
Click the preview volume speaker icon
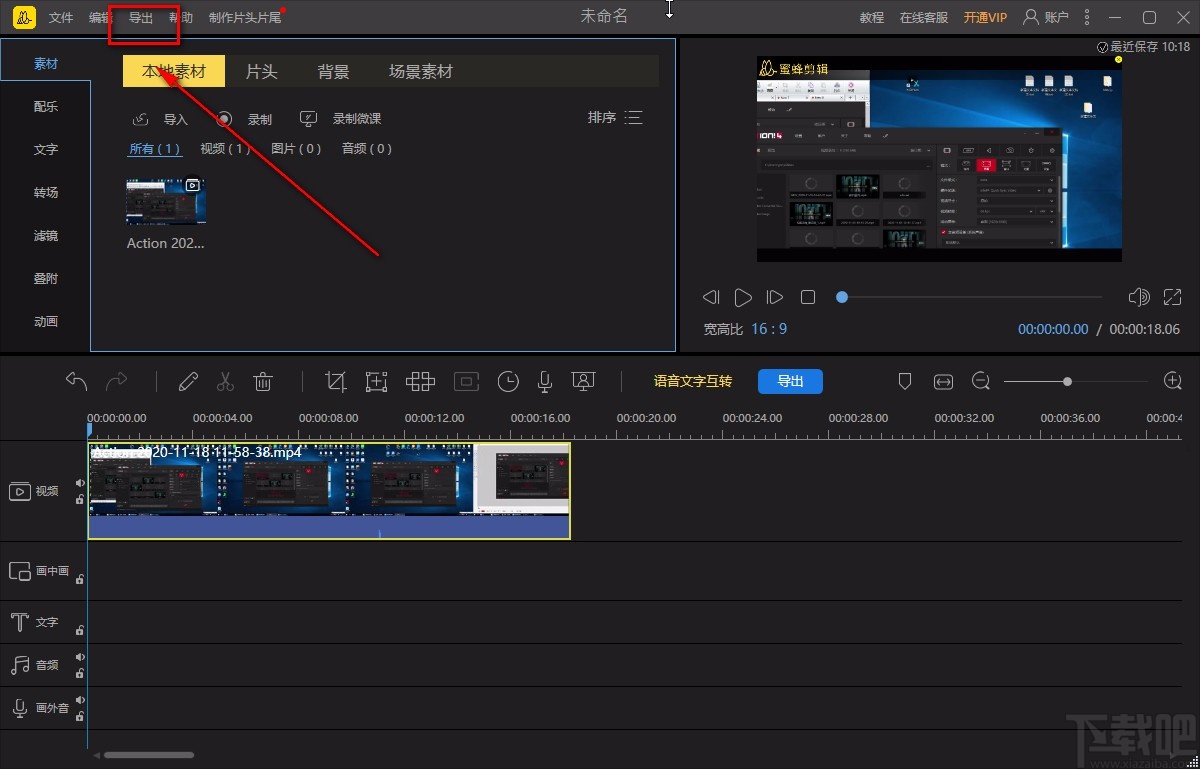click(x=1138, y=297)
